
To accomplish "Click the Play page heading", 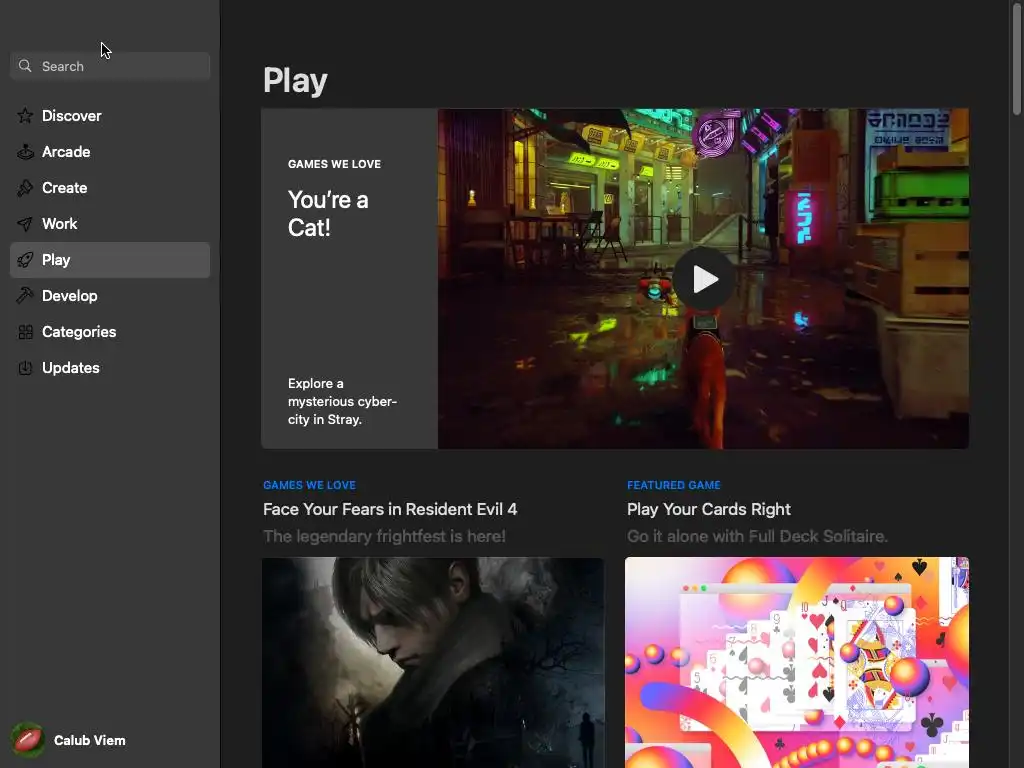I will (295, 81).
